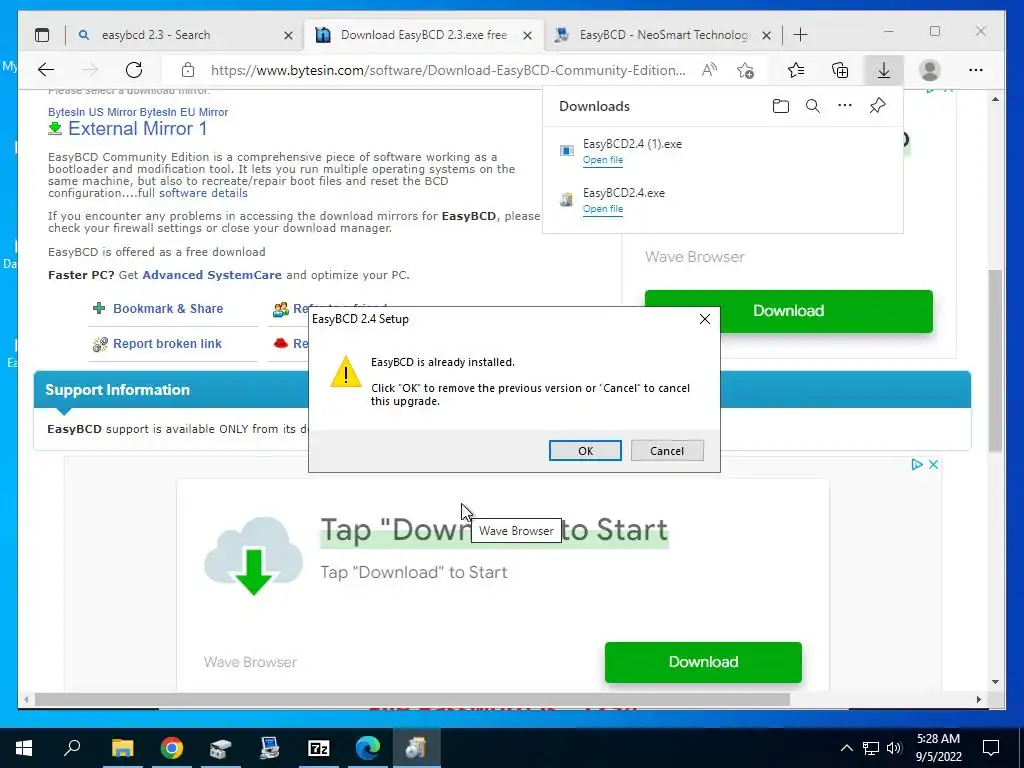Open the notification center icon

pos(991,748)
